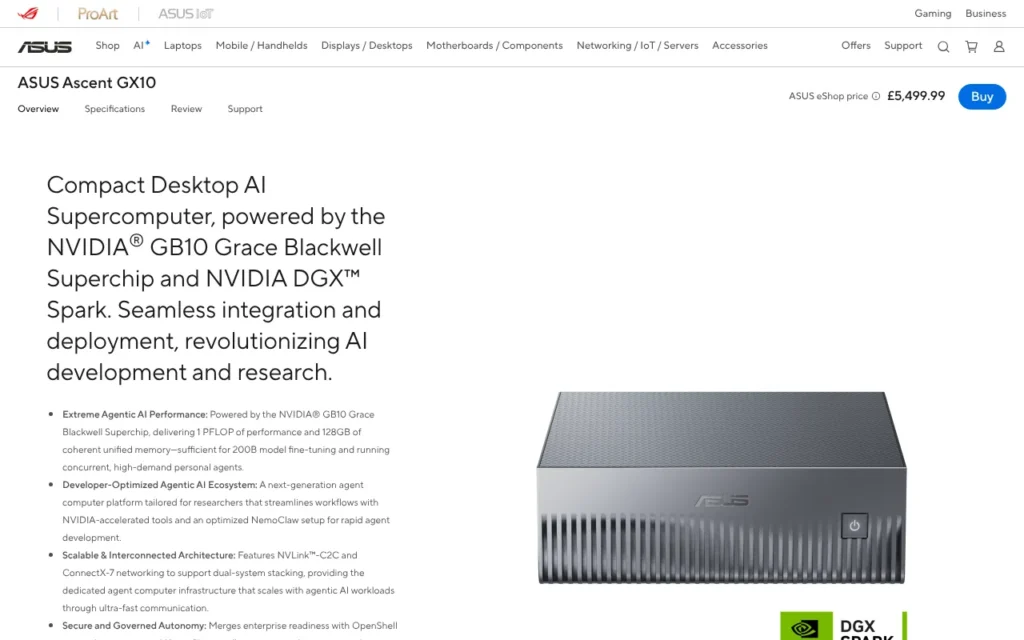Image resolution: width=1024 pixels, height=640 pixels.
Task: Click the ASUS Ascent GX10 title
Action: pyautogui.click(x=87, y=83)
